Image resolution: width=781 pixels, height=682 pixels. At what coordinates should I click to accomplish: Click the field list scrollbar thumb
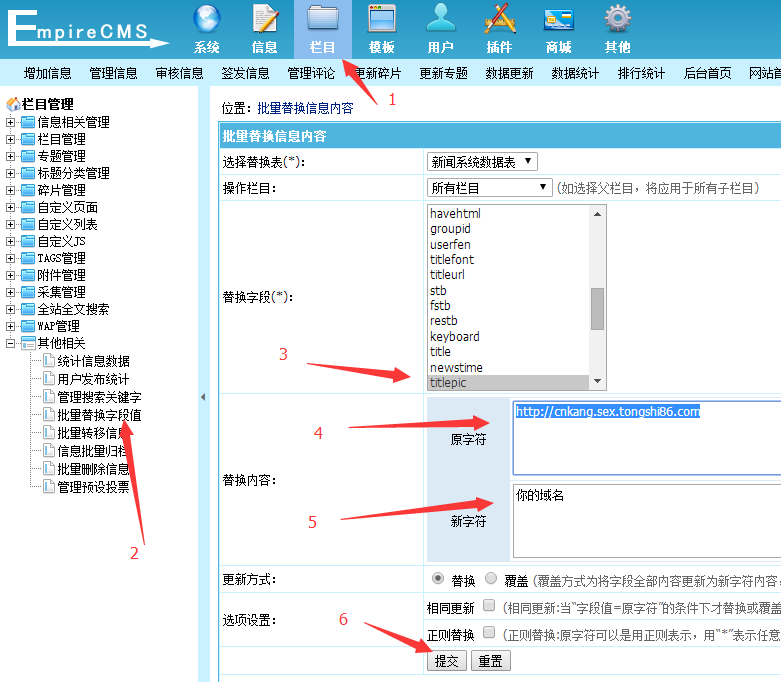pyautogui.click(x=597, y=309)
